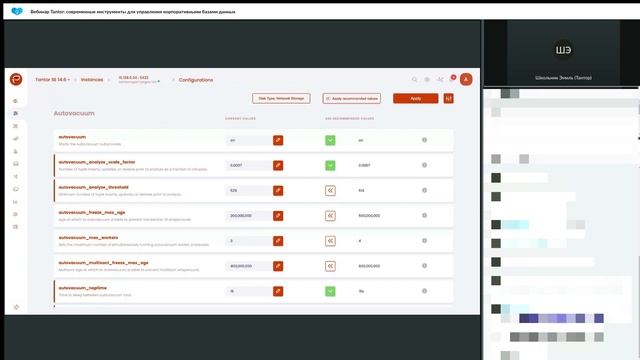The image size is (640, 360).
Task: Apply recommended value to autovacuum_multixact_freeze_max_age
Action: click(x=330, y=266)
